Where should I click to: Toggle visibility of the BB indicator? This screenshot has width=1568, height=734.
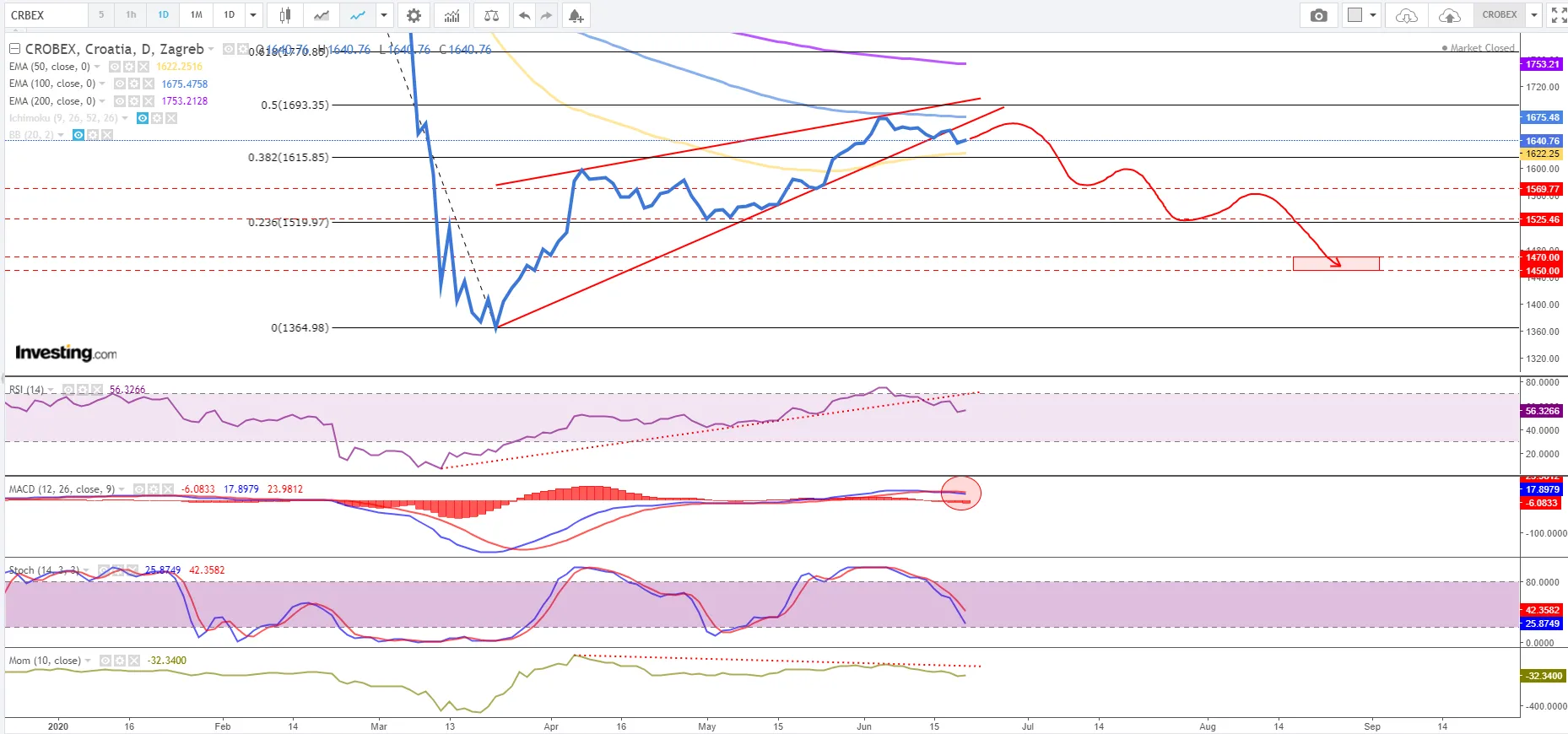(78, 135)
